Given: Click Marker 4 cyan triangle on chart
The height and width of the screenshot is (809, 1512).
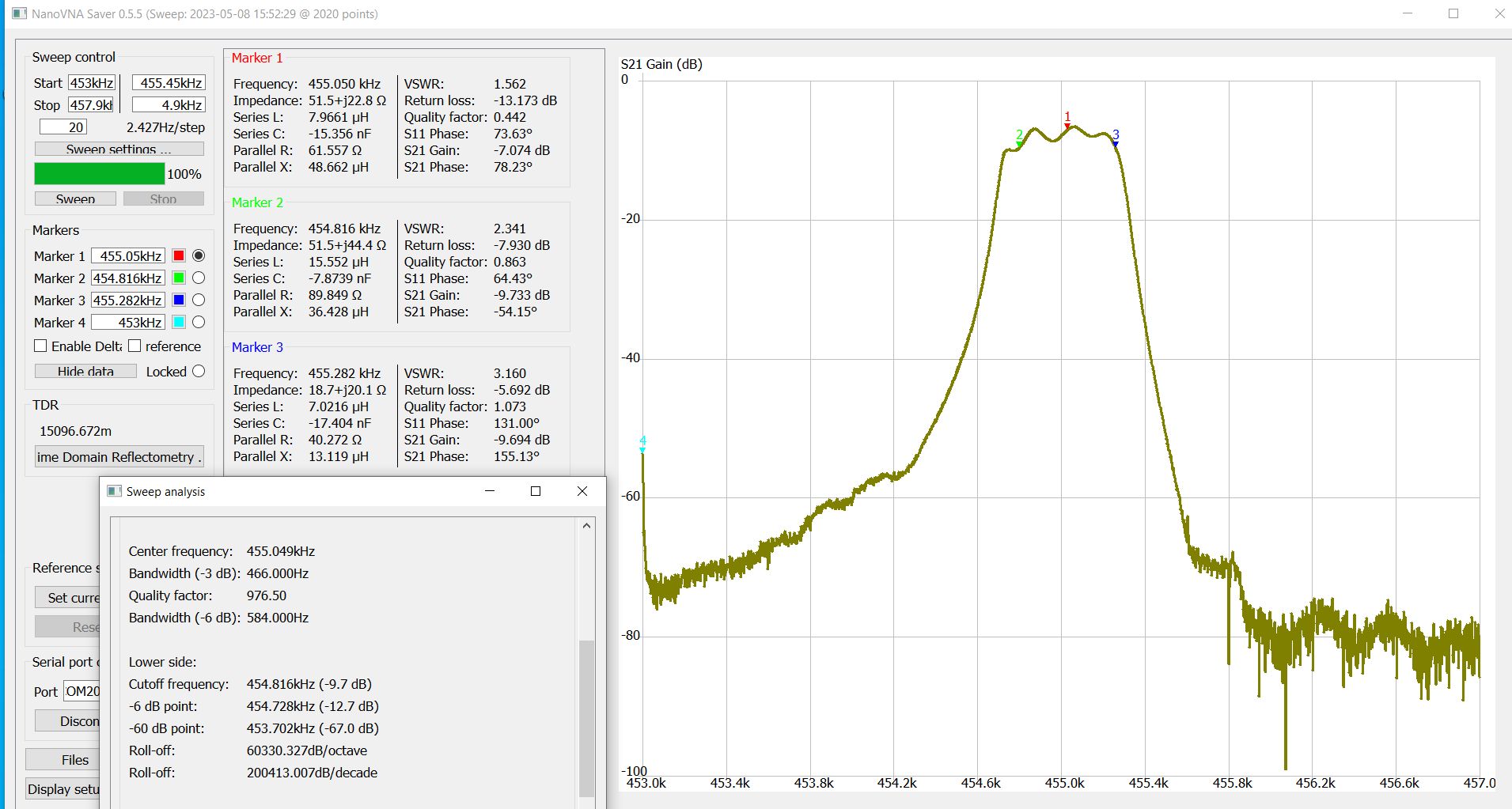Looking at the screenshot, I should tap(642, 450).
